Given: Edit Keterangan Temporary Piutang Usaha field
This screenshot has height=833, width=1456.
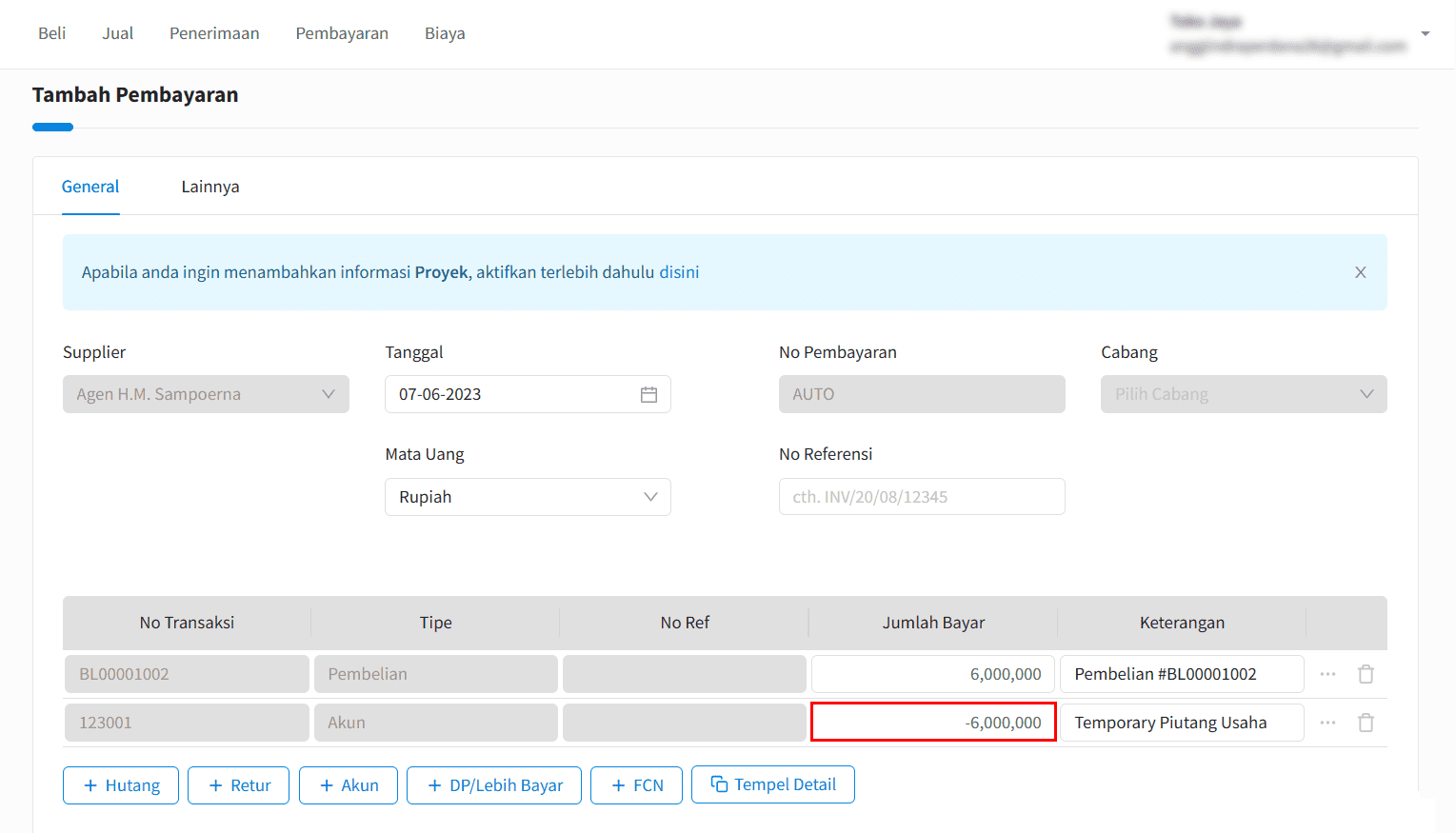Looking at the screenshot, I should point(1182,723).
